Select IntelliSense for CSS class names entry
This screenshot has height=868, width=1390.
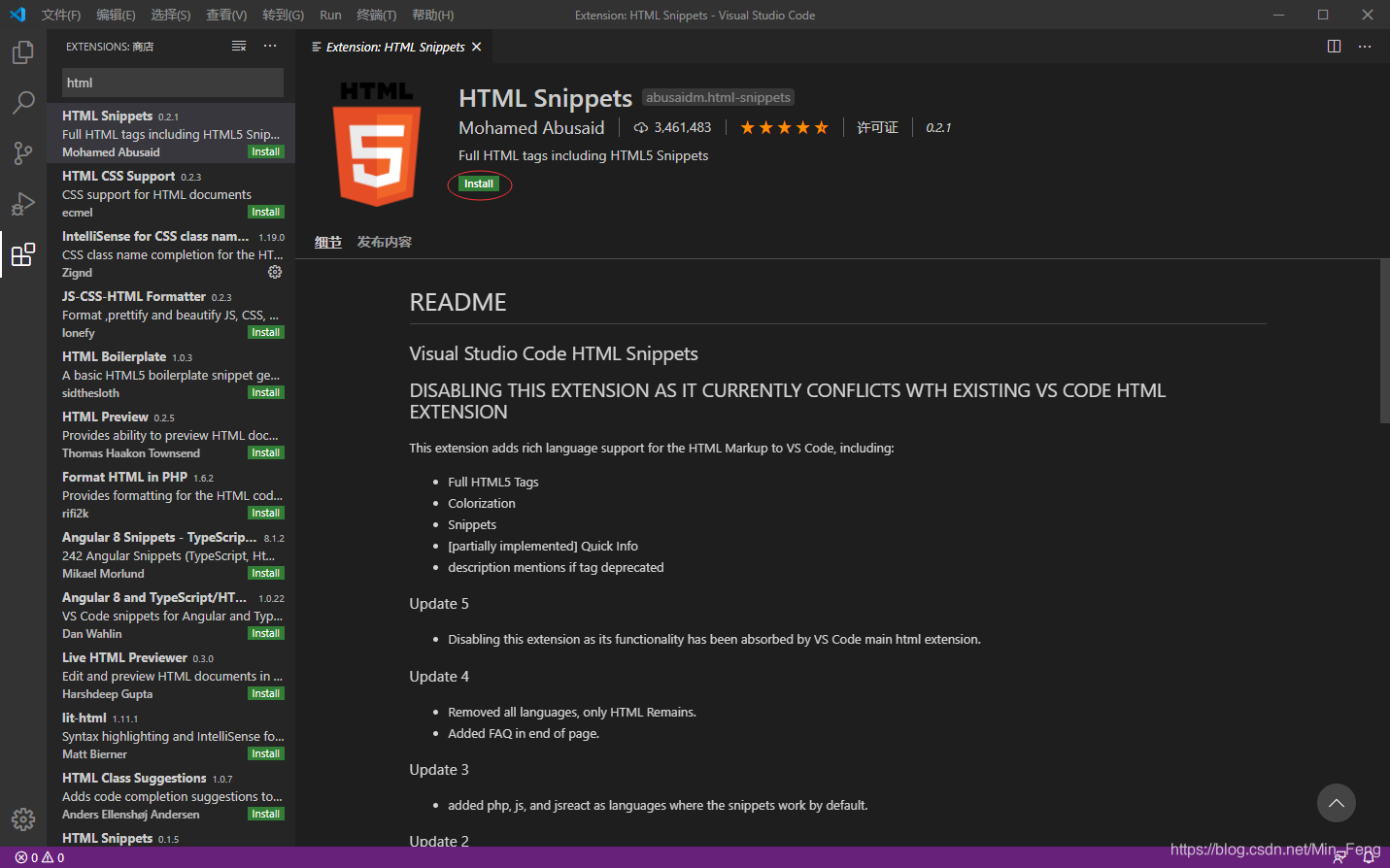tap(171, 253)
